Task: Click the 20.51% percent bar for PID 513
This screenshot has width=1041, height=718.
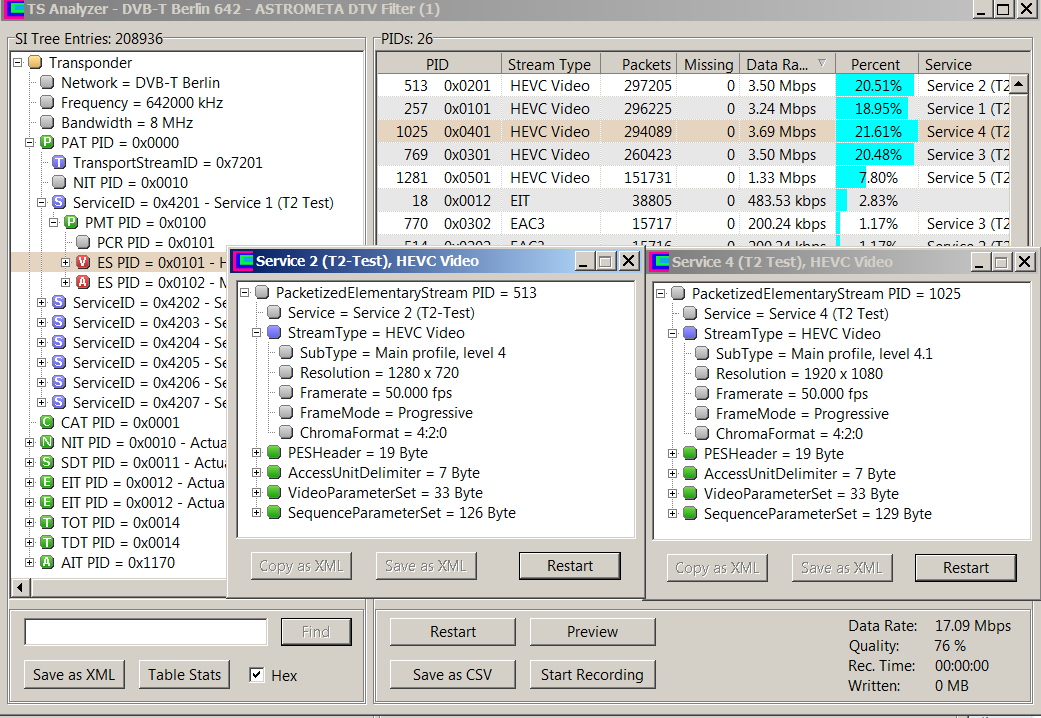Action: point(875,86)
